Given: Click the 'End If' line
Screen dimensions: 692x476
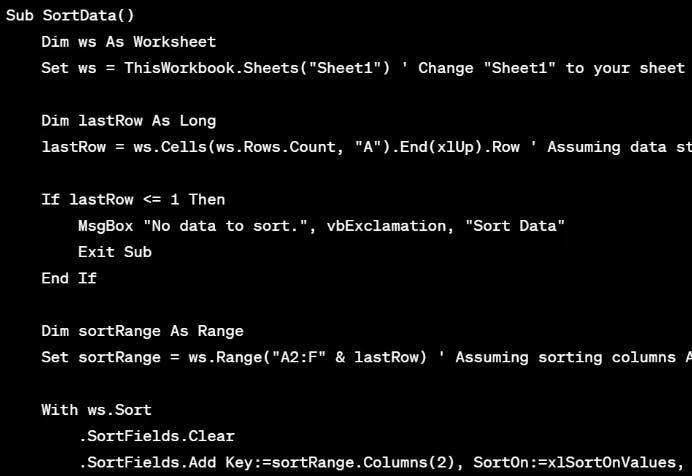Looking at the screenshot, I should coord(69,278).
